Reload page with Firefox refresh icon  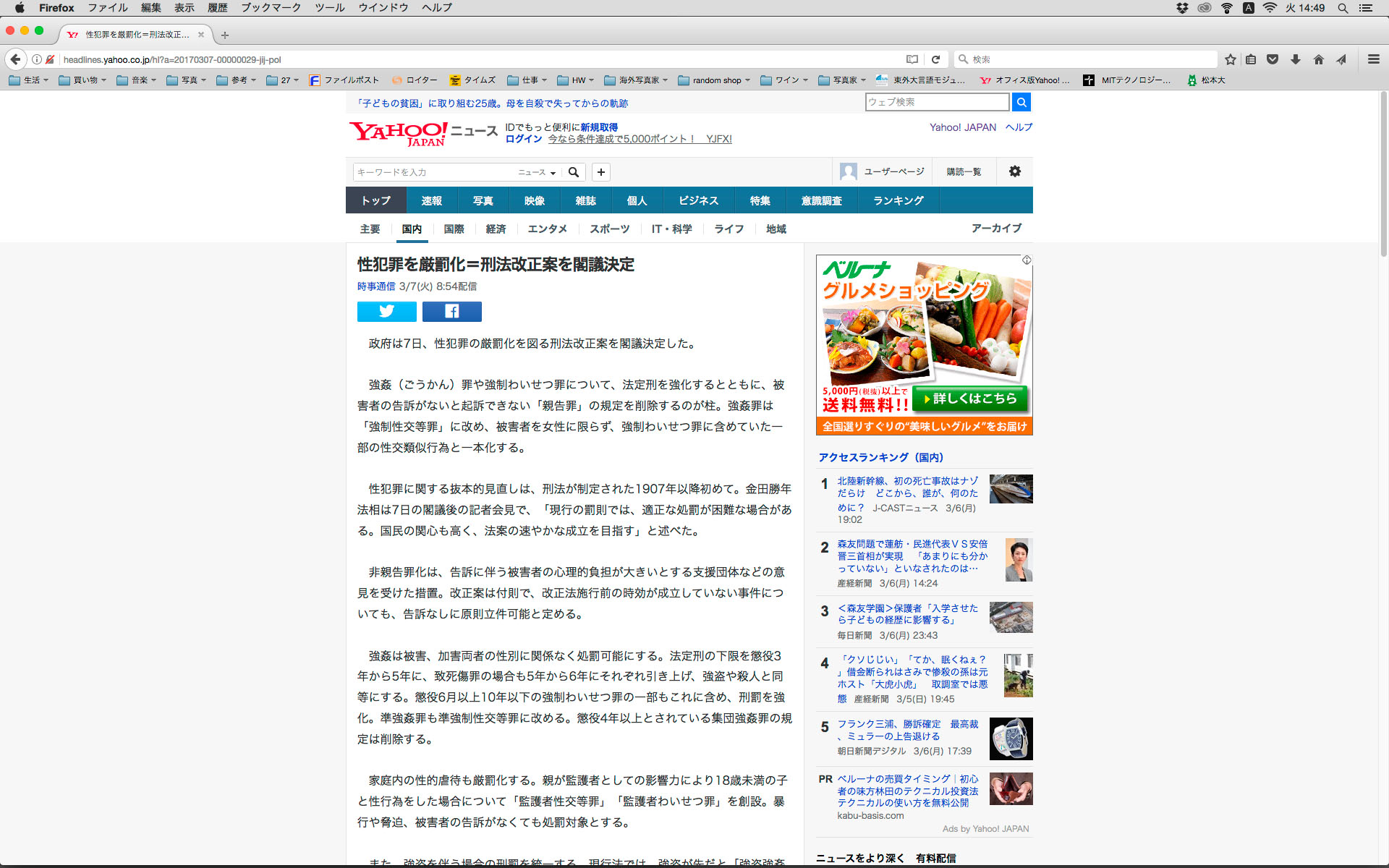pos(935,59)
